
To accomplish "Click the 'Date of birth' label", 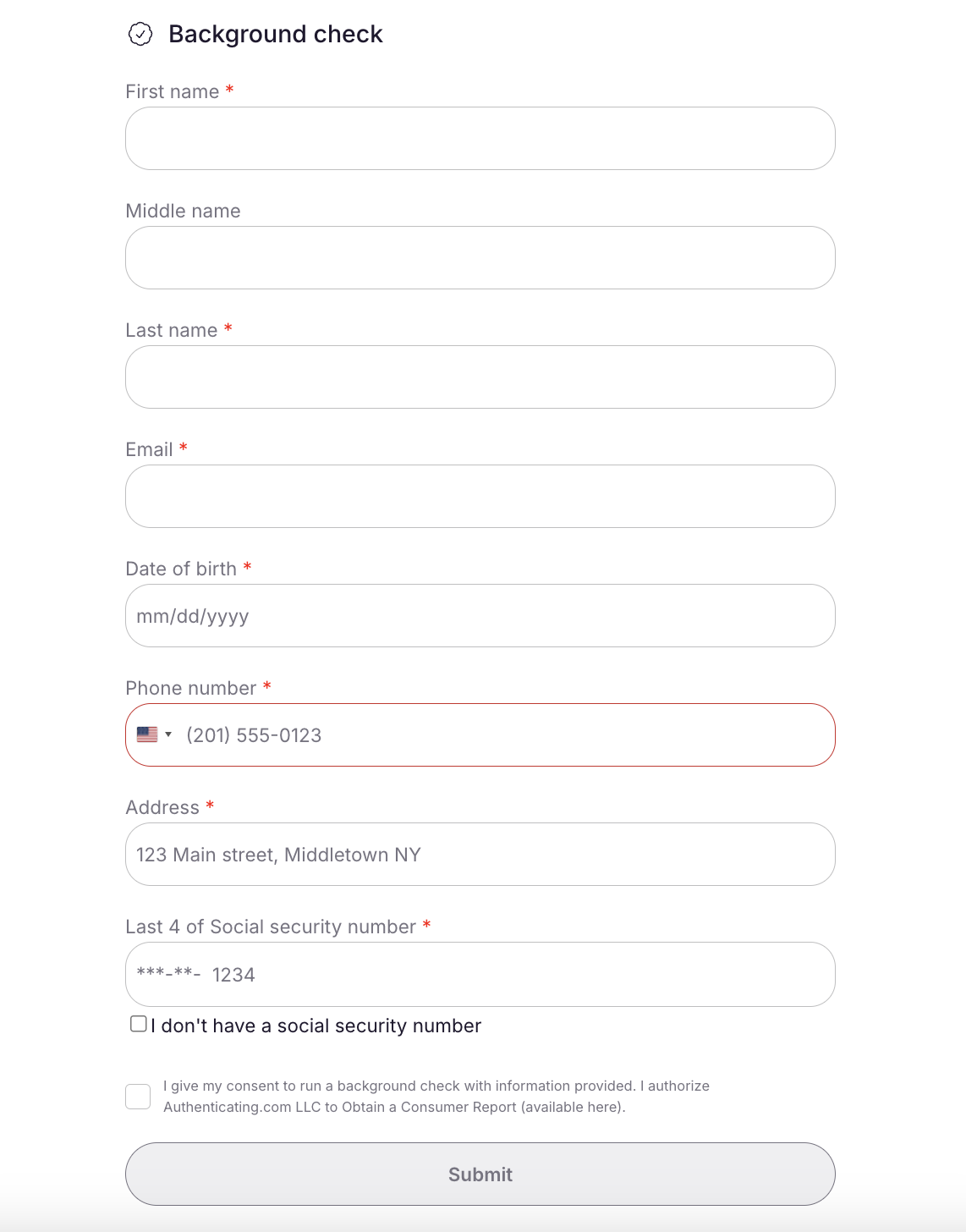I will [180, 568].
